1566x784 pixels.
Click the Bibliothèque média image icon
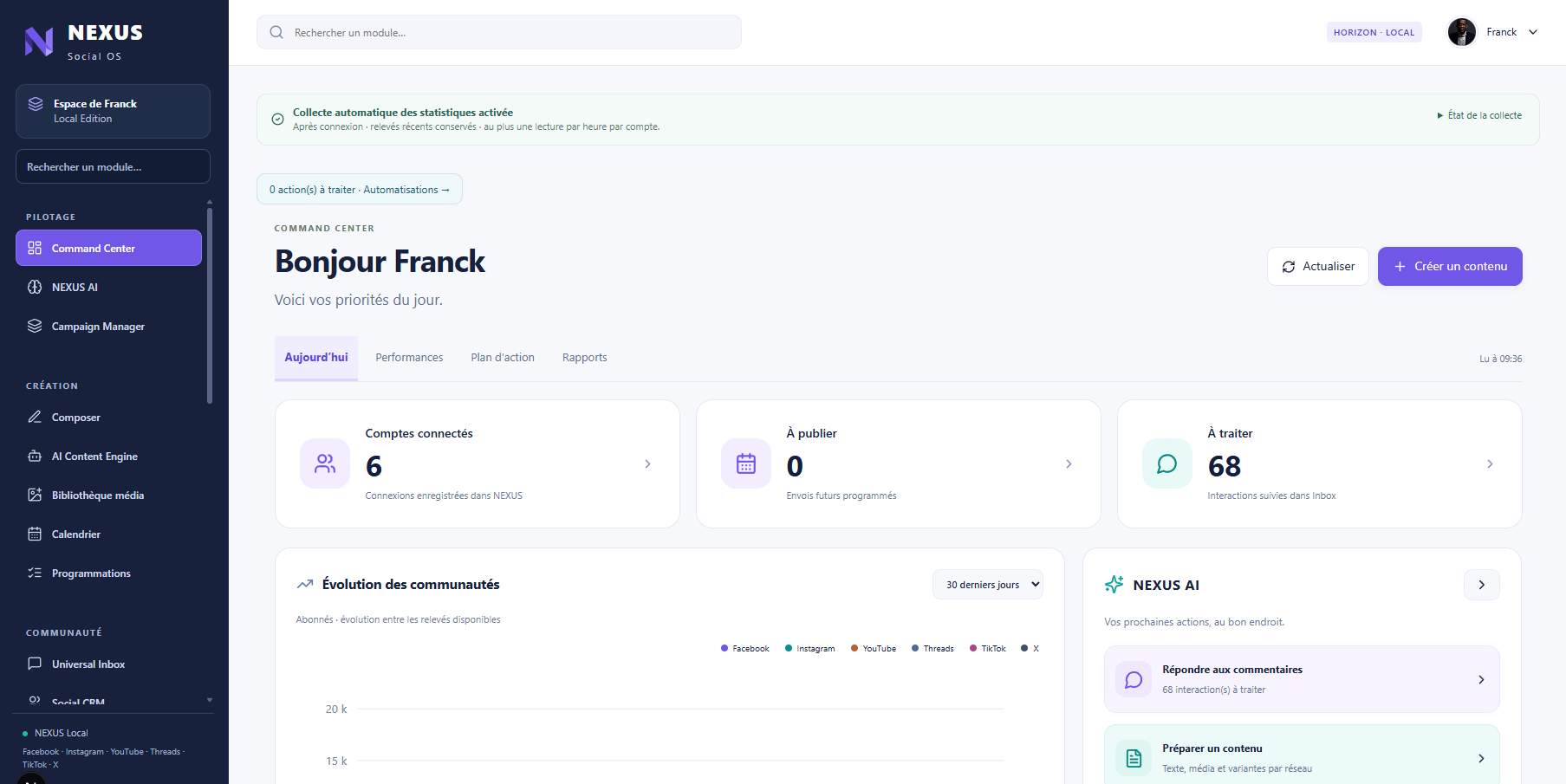pos(35,495)
